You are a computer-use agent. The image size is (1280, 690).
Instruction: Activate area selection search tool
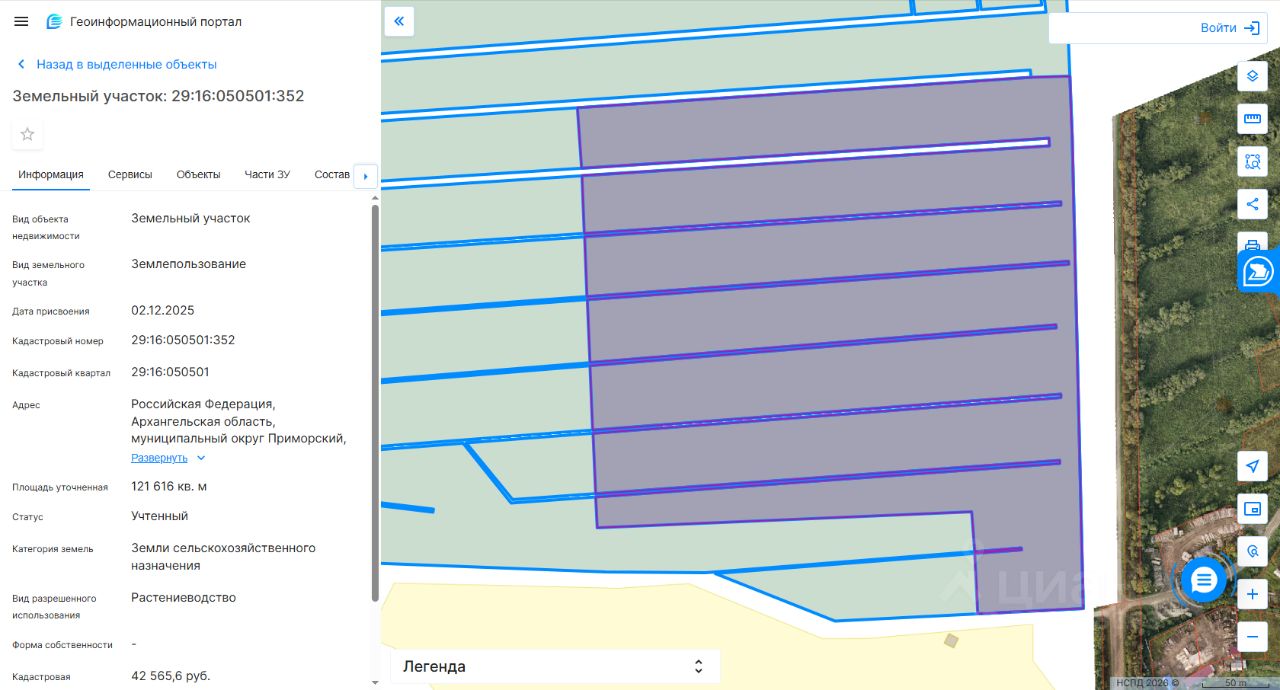pos(1252,161)
